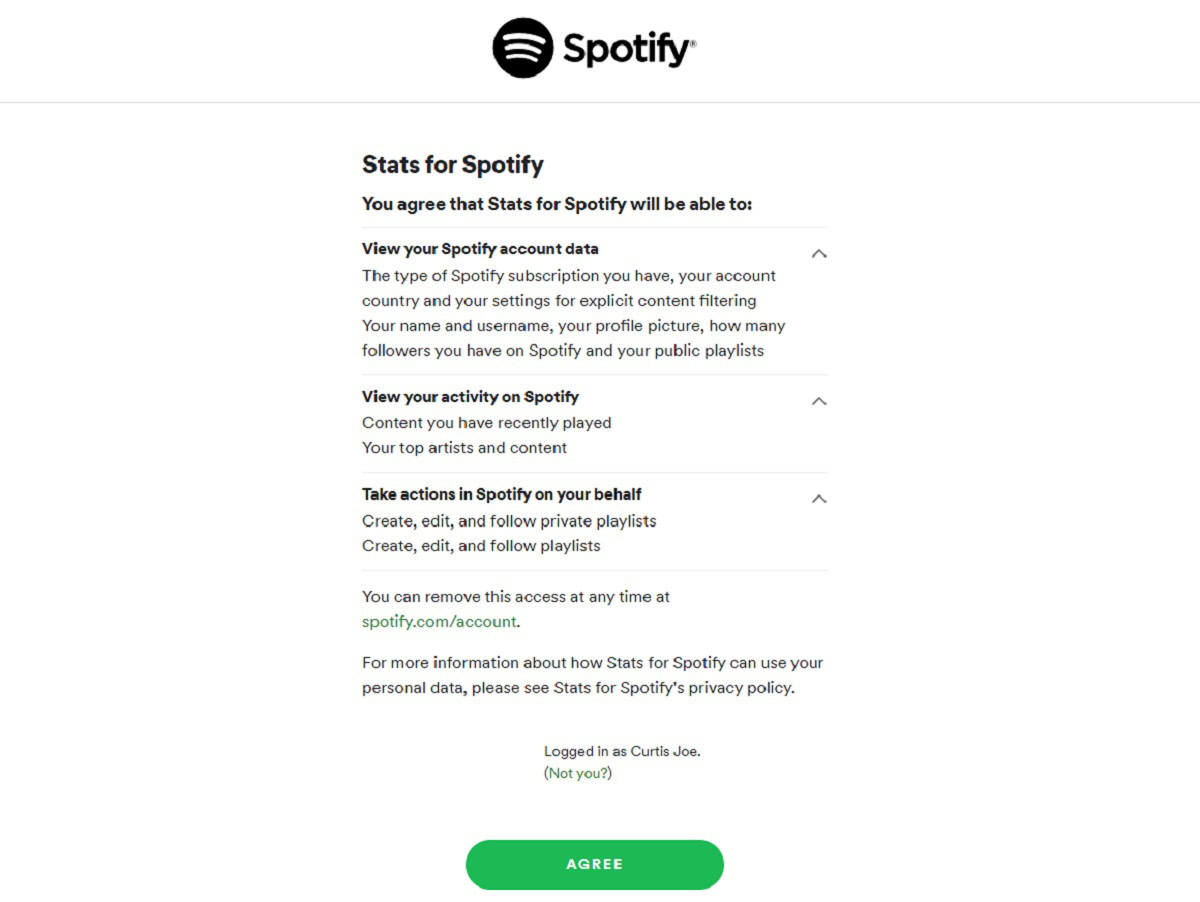Collapse the 'View your activity on Spotify' chevron
Screen dimensions: 1200x902
[819, 401]
